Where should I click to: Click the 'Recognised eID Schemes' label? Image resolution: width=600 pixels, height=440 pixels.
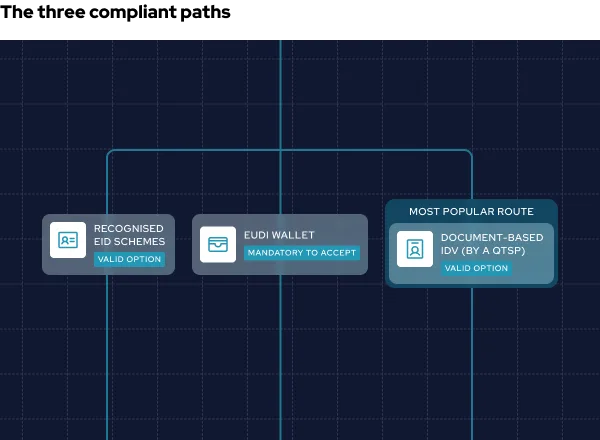129,235
